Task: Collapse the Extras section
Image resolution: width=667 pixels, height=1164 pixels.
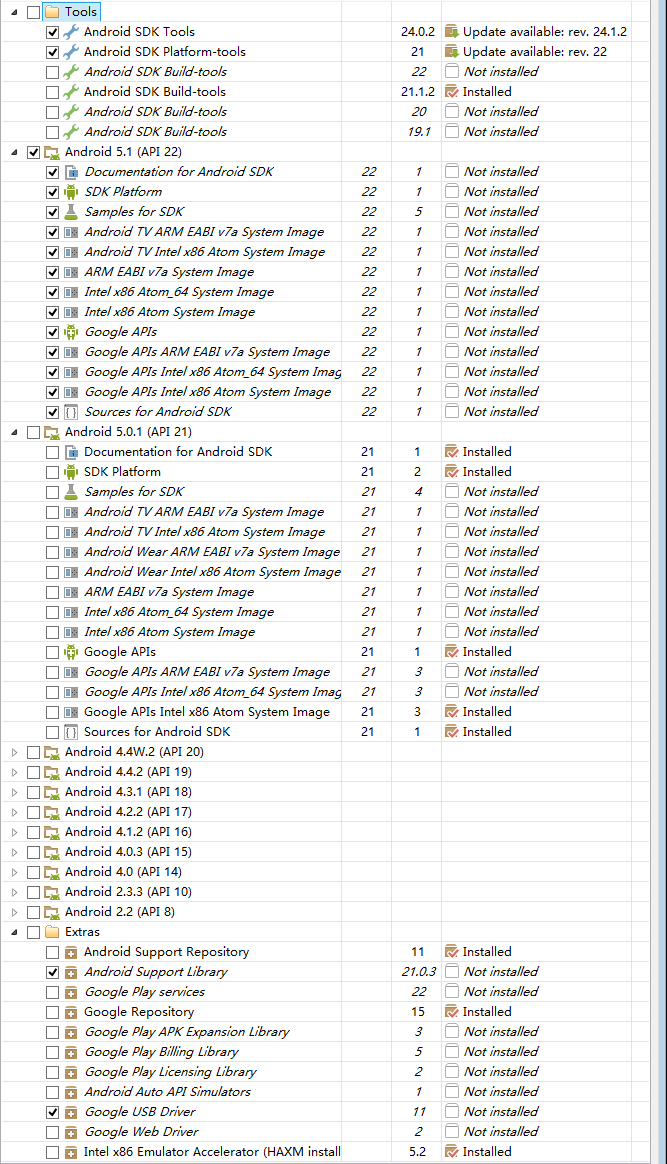Action: pos(14,932)
